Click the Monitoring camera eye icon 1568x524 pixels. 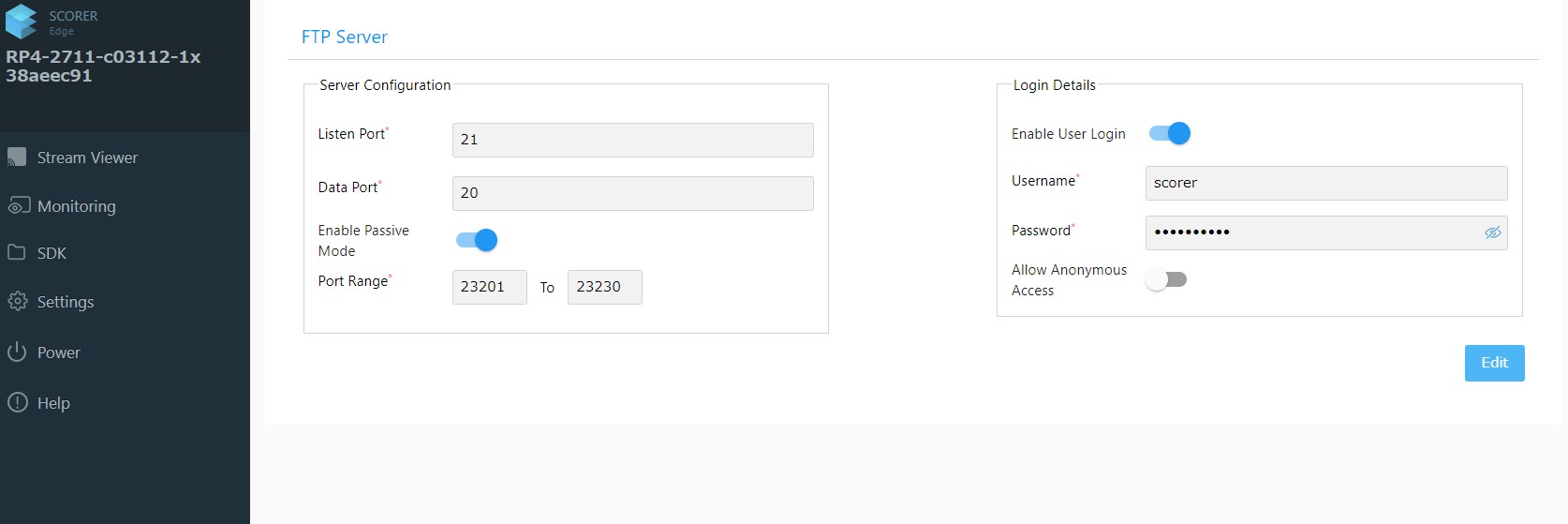pyautogui.click(x=18, y=206)
